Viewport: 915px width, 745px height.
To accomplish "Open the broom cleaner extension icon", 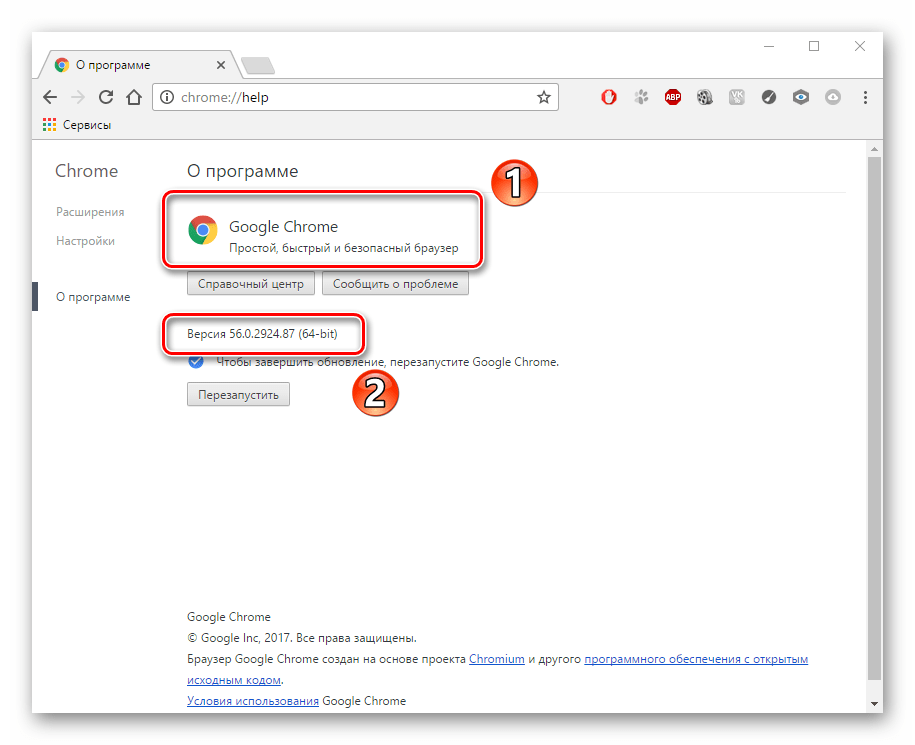I will [769, 97].
